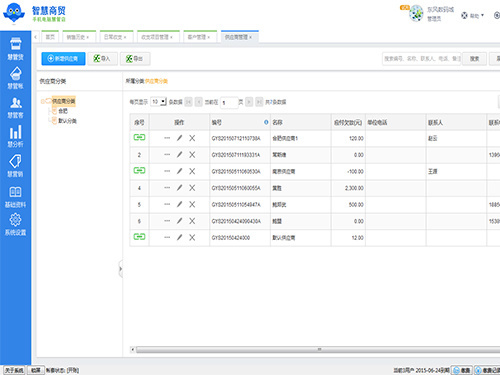The height and width of the screenshot is (375, 500).
Task: Sort by the 名称 column header
Action: pos(301,122)
